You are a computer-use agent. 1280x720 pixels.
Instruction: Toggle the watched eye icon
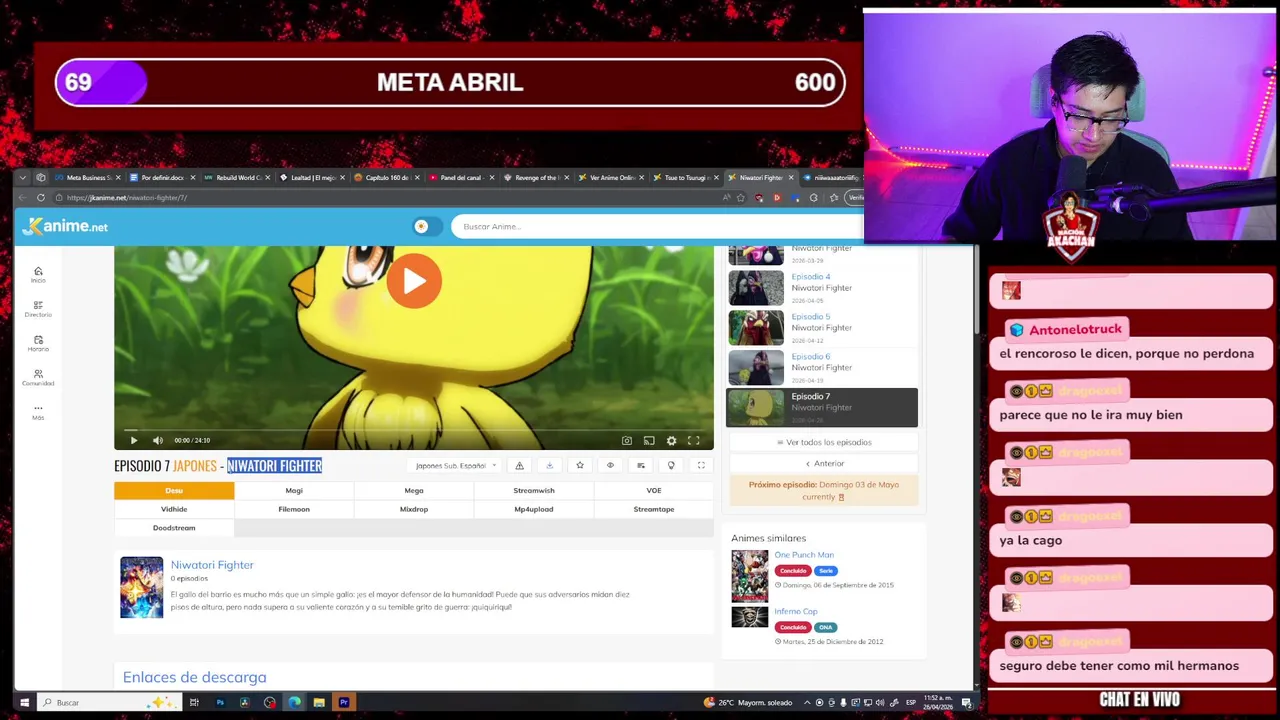[610, 465]
